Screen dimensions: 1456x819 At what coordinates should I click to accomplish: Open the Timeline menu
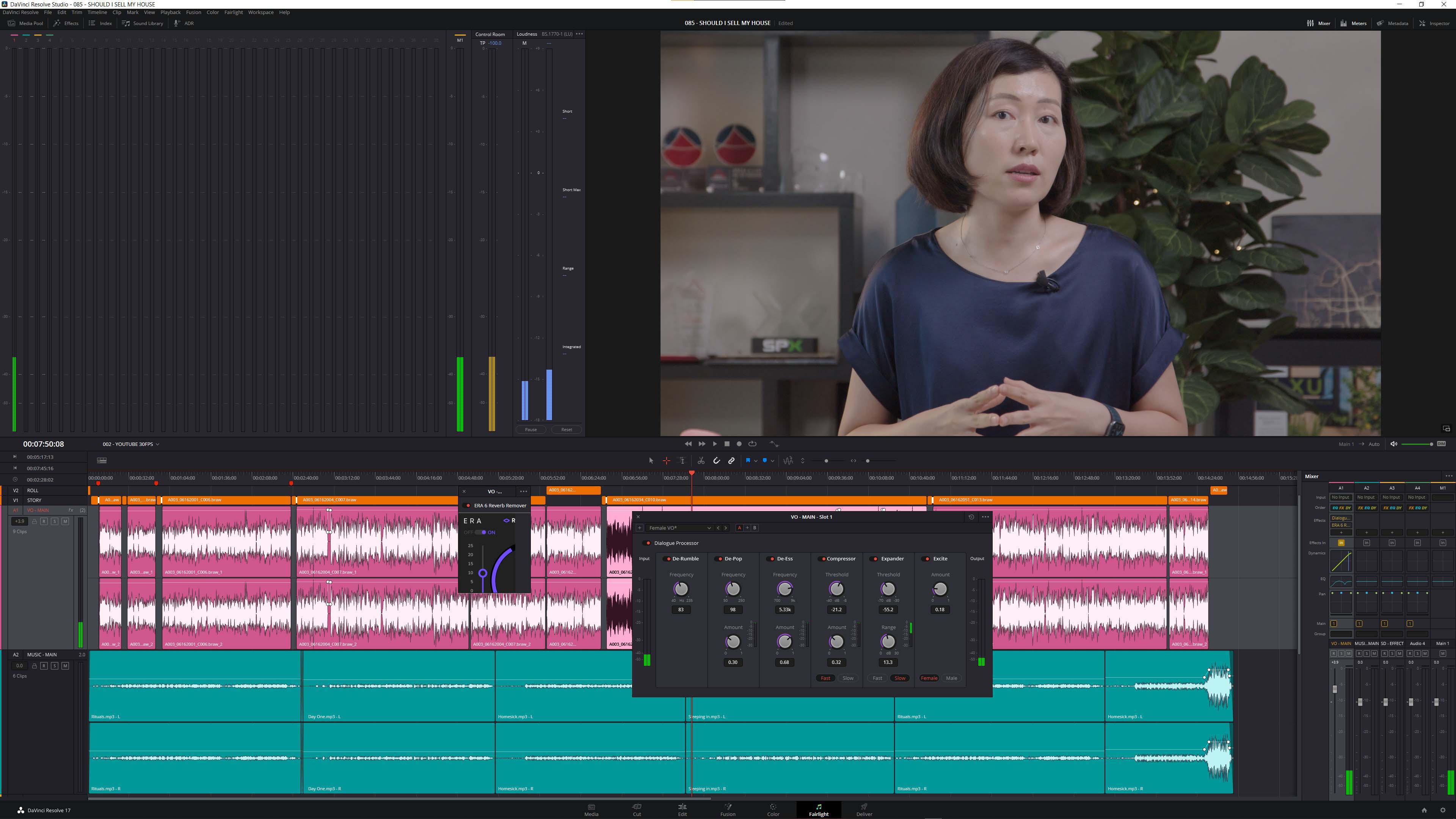[x=97, y=12]
